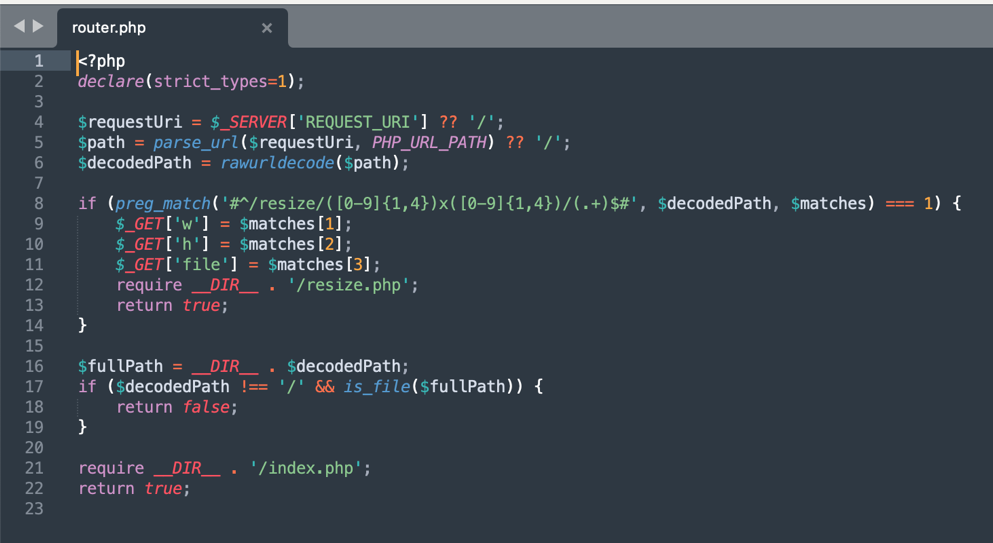Place cursor on '<?php' opening tag
993x543 pixels.
[x=101, y=61]
